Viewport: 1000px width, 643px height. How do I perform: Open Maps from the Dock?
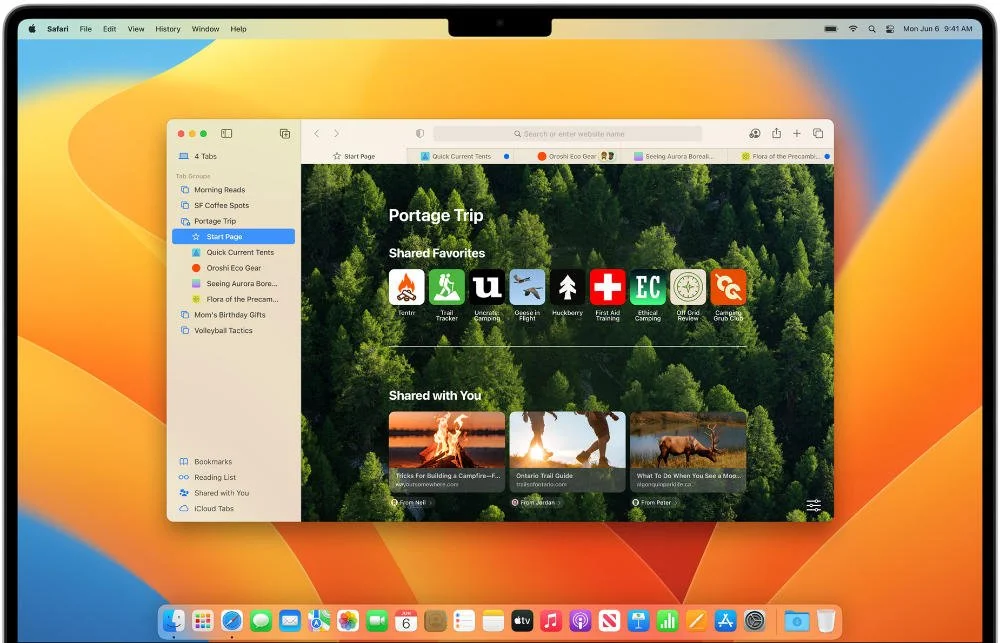click(319, 620)
